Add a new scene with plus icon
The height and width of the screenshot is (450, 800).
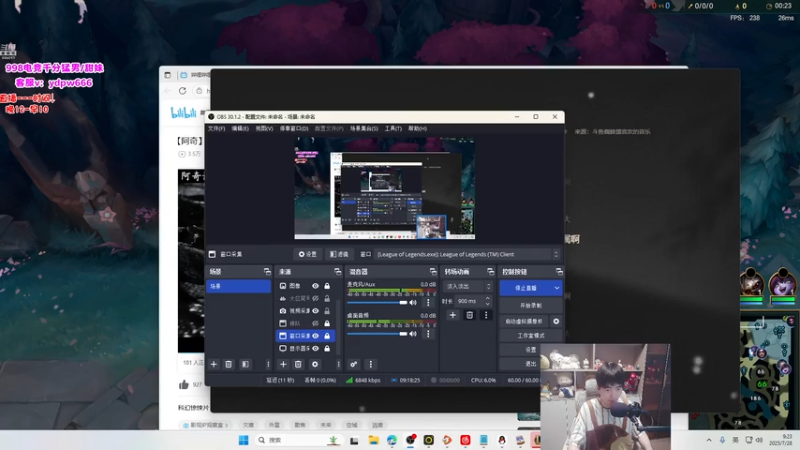click(x=214, y=364)
